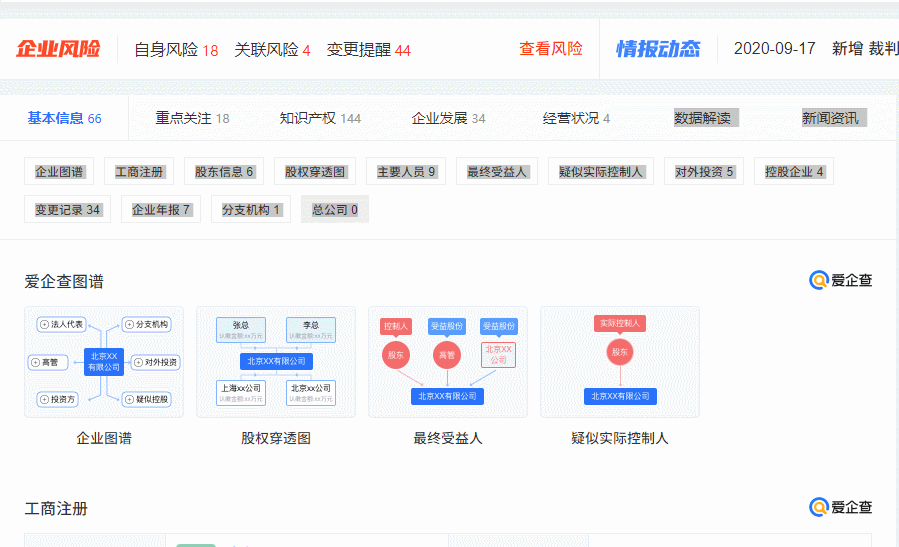Open the 最终受益人 diagram thumbnail
Image resolution: width=899 pixels, height=547 pixels.
[x=448, y=362]
